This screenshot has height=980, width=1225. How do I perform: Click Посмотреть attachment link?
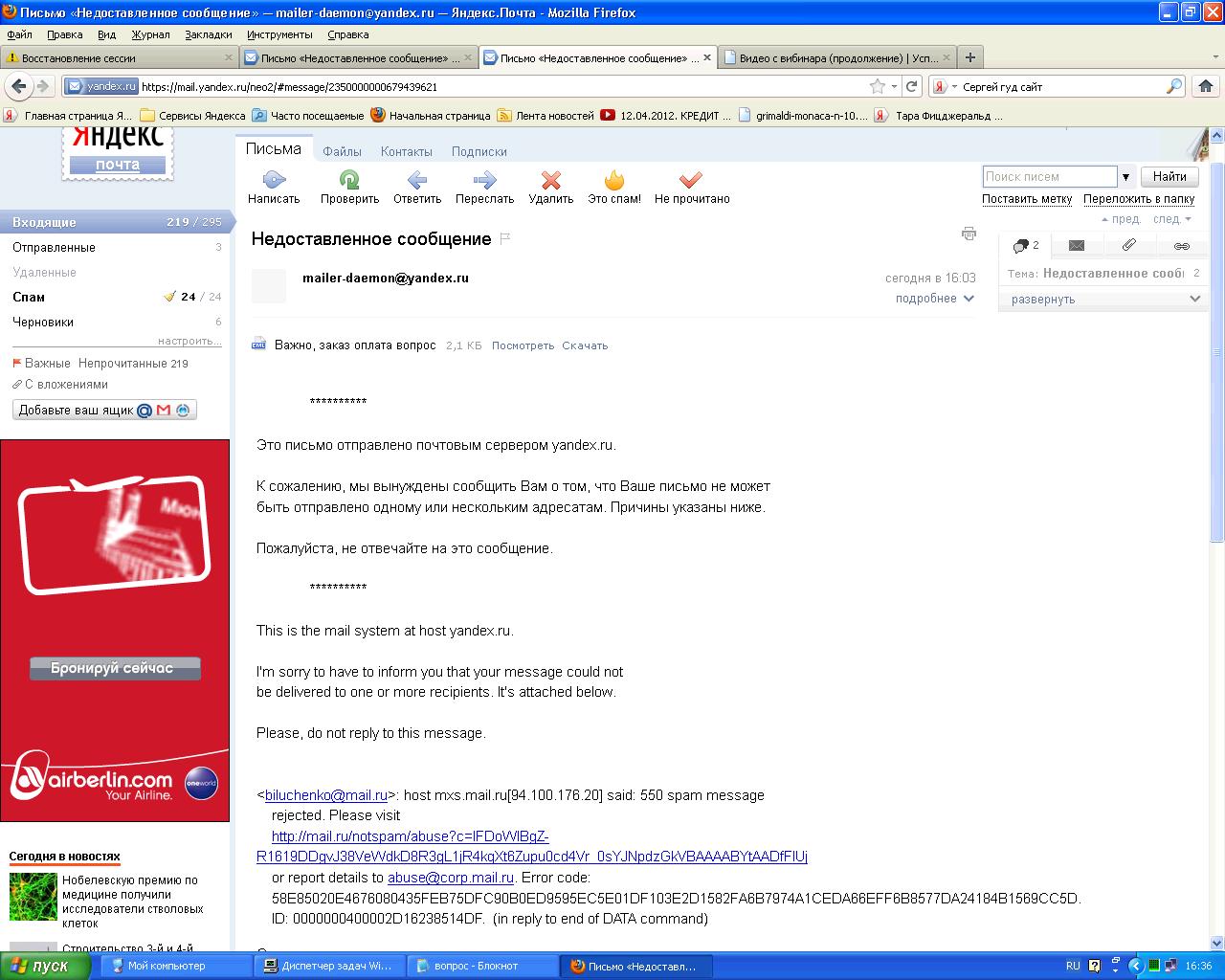coord(523,345)
